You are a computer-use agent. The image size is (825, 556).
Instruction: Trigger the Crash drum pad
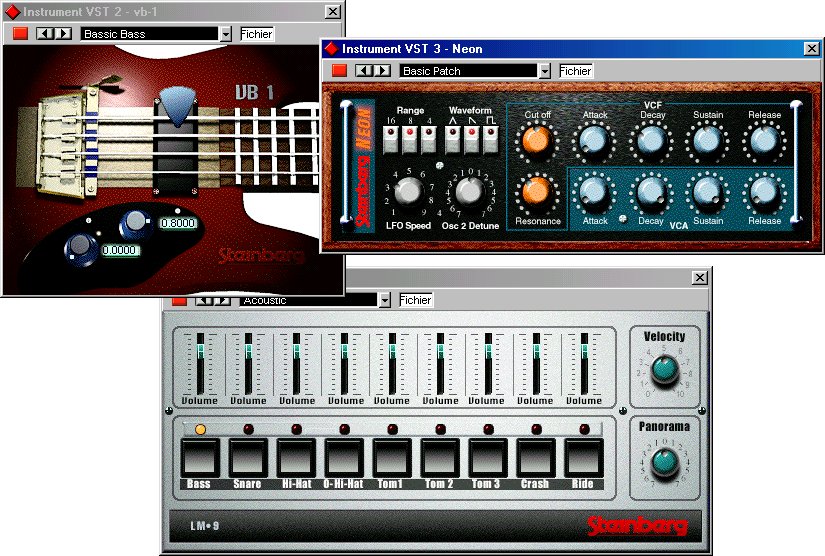click(x=536, y=458)
